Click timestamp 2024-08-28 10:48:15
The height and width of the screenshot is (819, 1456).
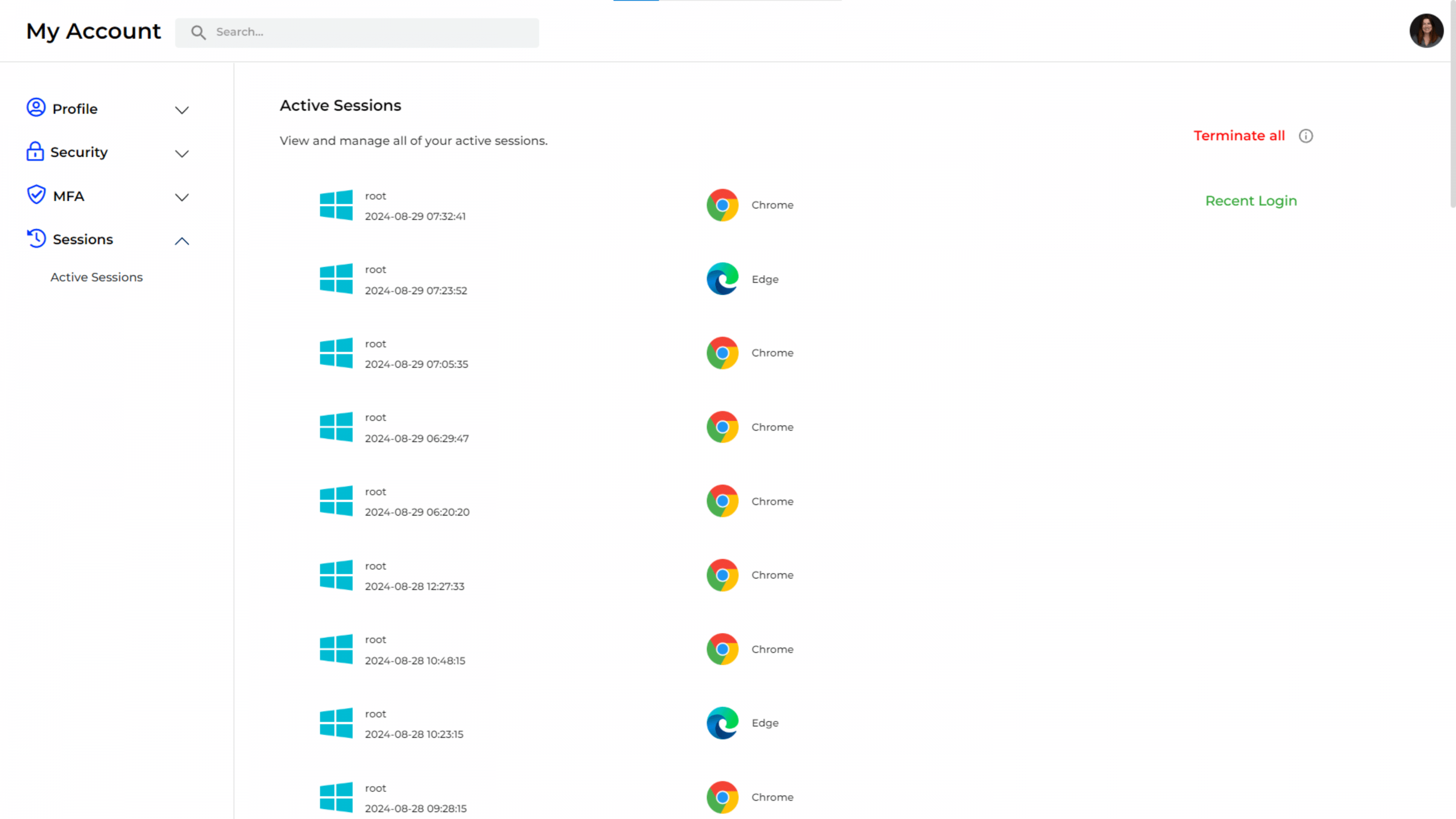tap(415, 660)
